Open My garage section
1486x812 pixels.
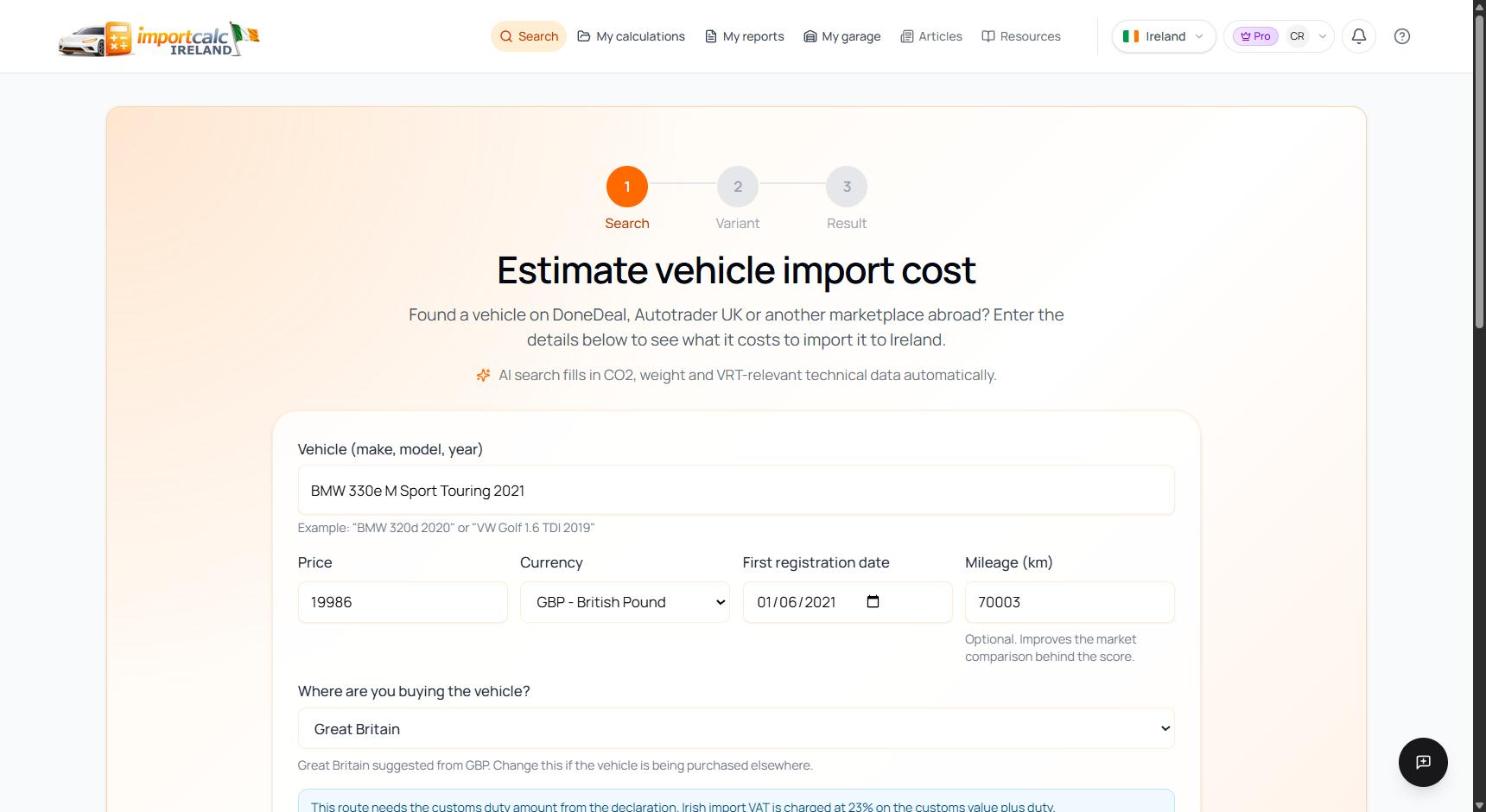(x=842, y=36)
